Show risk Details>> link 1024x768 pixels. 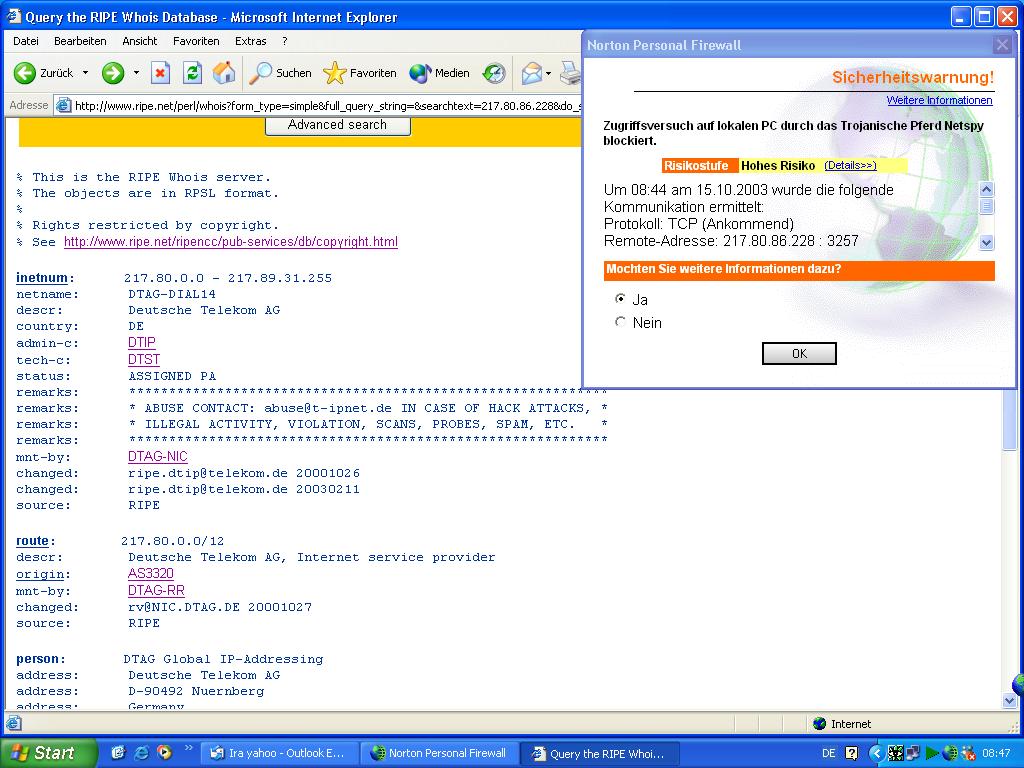[850, 165]
